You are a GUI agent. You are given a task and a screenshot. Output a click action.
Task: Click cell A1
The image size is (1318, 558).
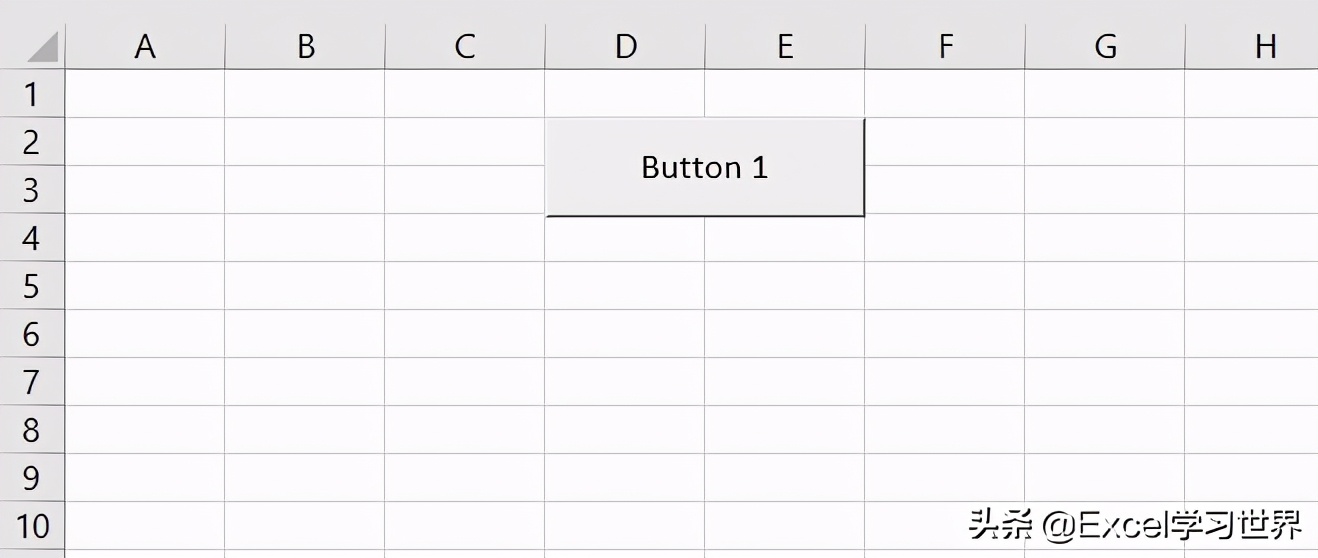pos(145,94)
